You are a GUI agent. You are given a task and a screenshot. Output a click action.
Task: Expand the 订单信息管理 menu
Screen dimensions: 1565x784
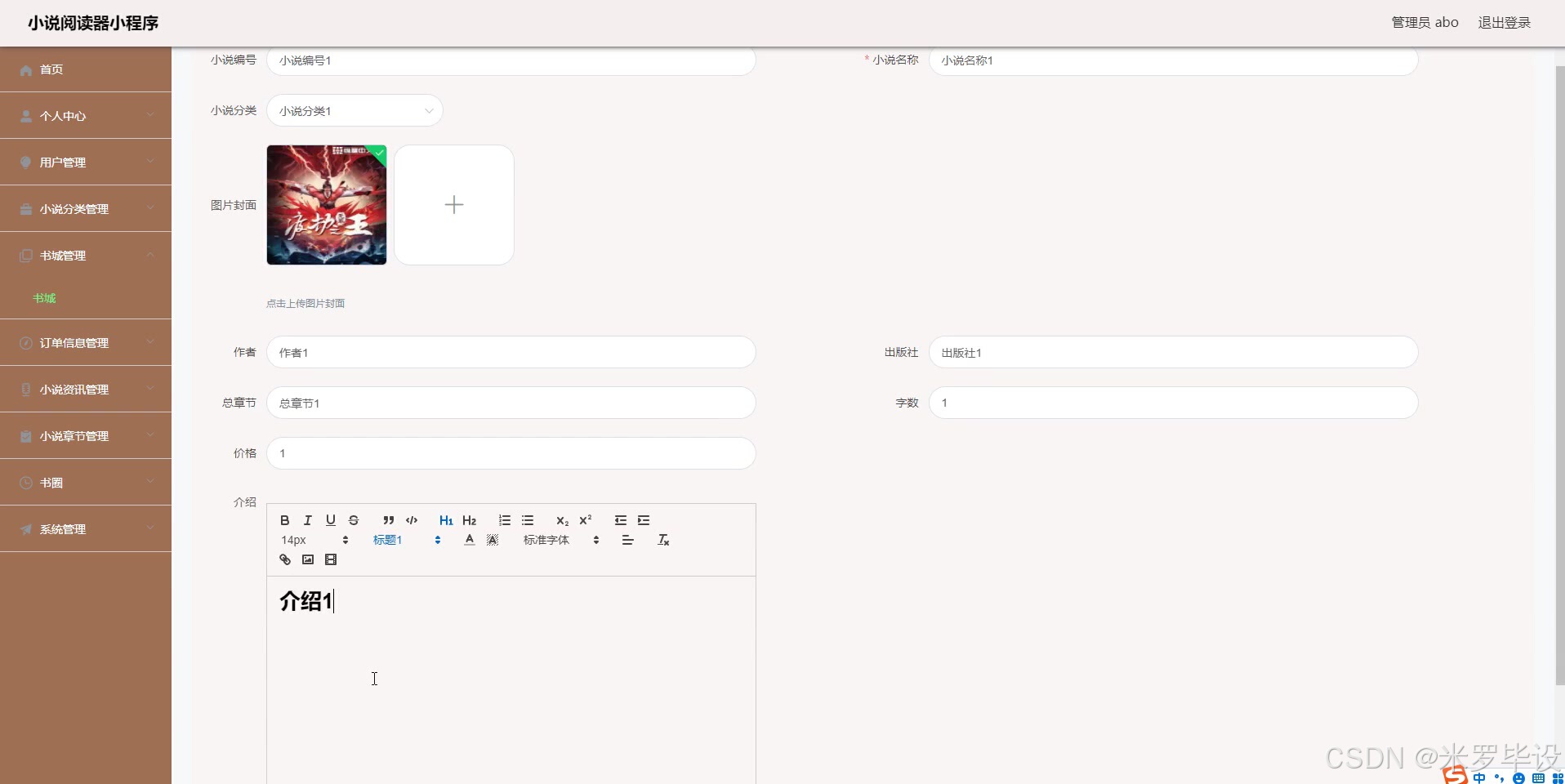point(86,343)
